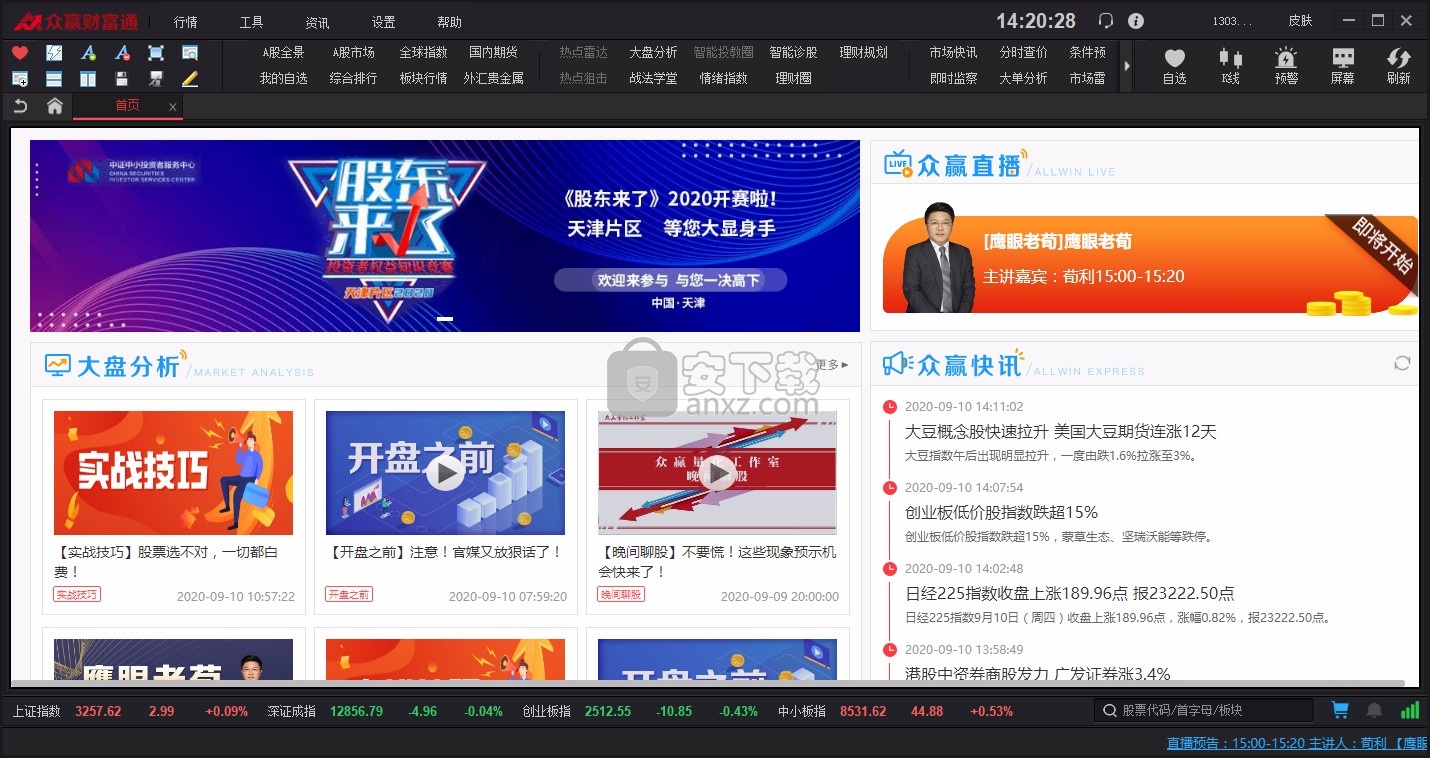
Task: Click the 屏幕 monitor icon
Action: pyautogui.click(x=1343, y=66)
